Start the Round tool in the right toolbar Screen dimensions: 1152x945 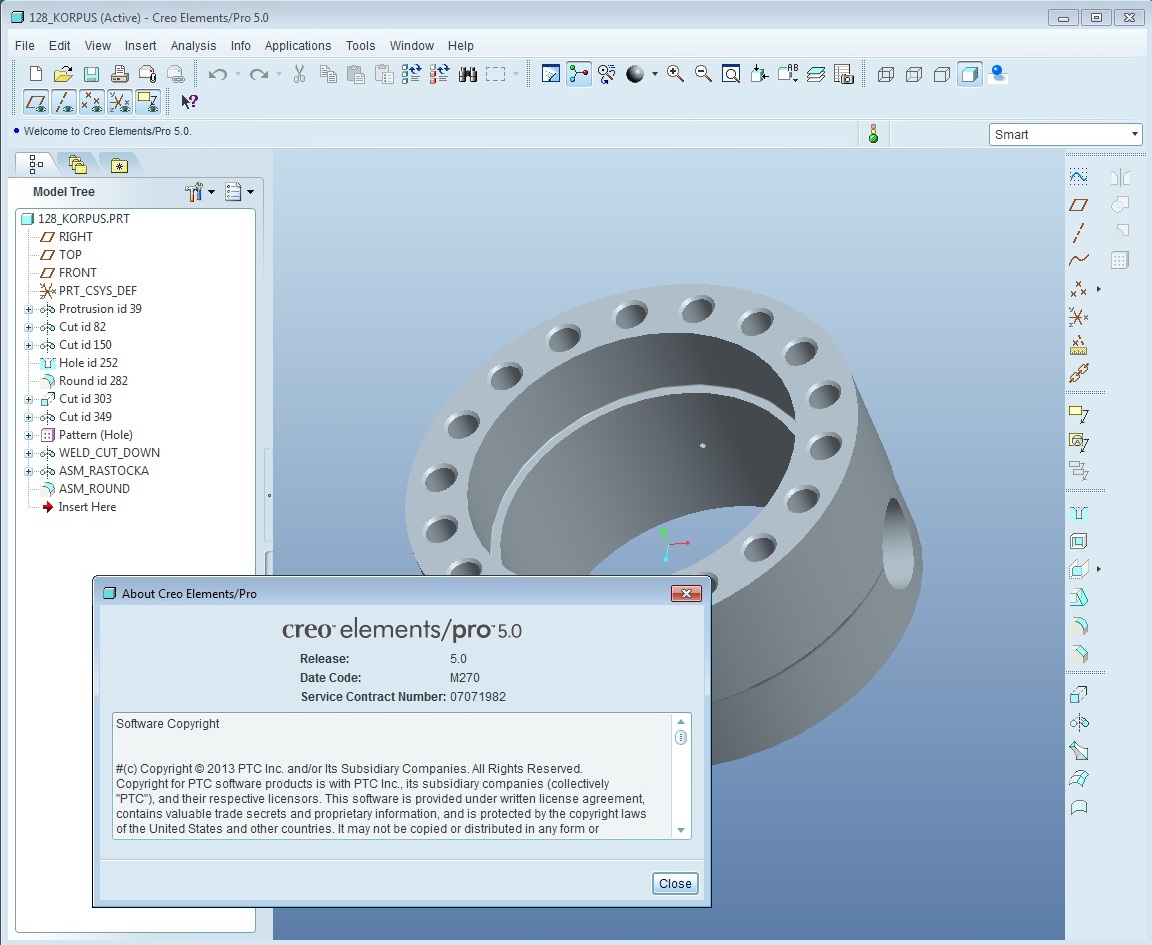(1079, 626)
